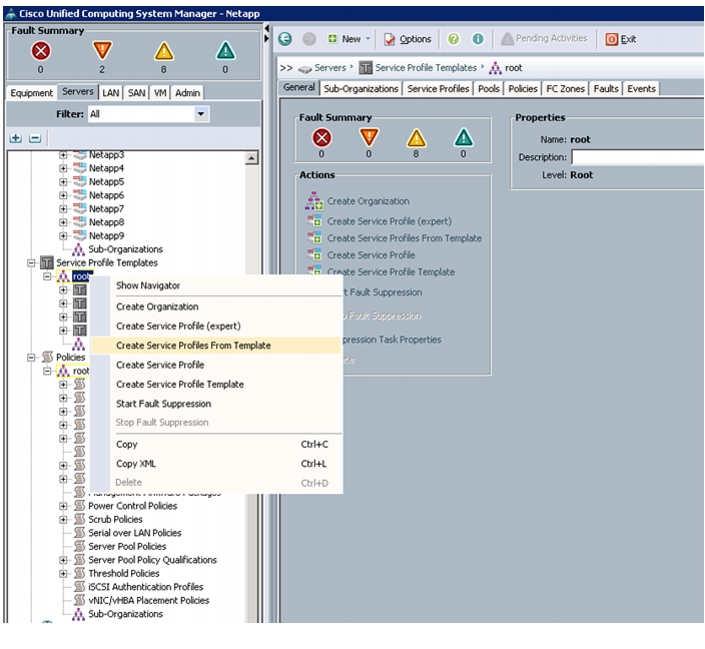The height and width of the screenshot is (649, 705).
Task: Click Service Profile Templates breadcrumb
Action: [x=426, y=68]
